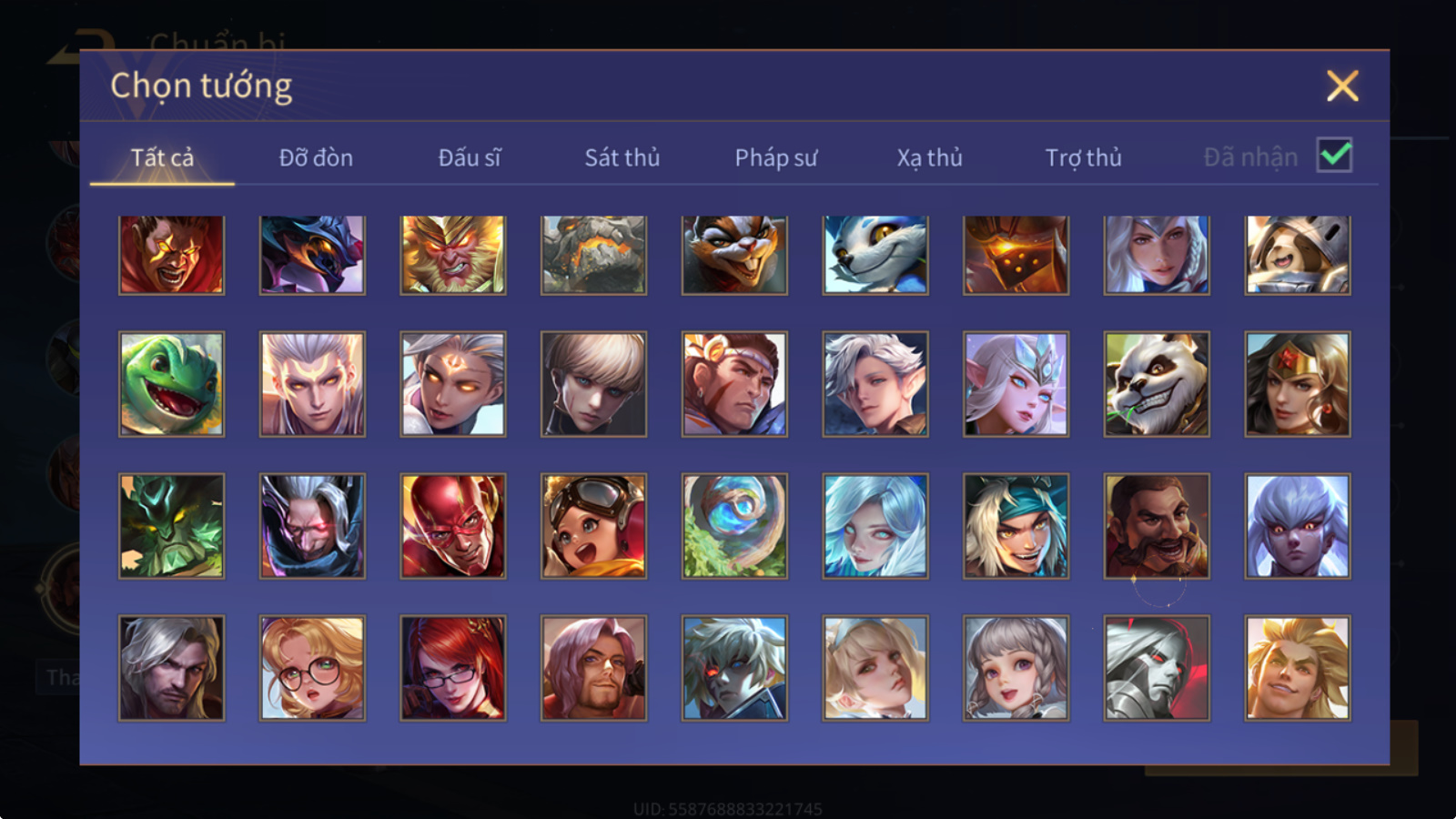Select the Tất cả tab
The height and width of the screenshot is (819, 1456).
(x=162, y=157)
